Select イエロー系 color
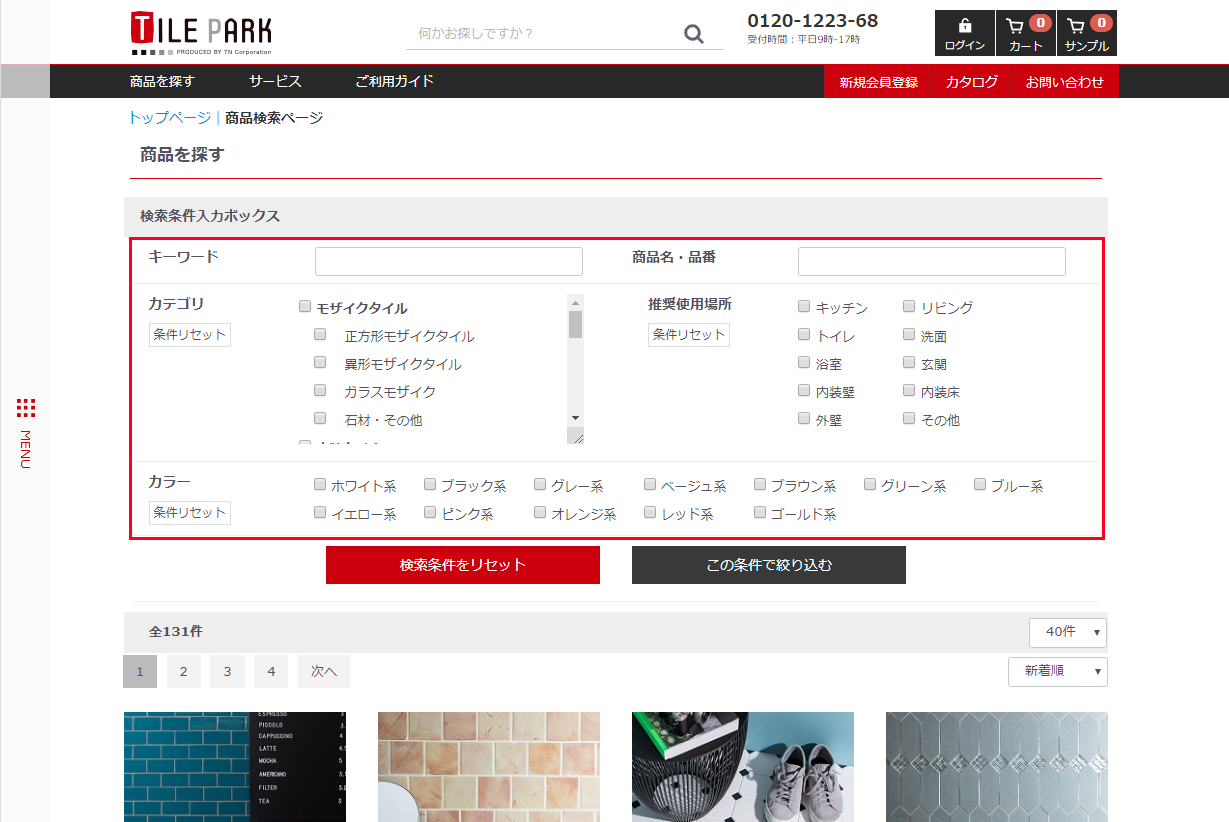1229x822 pixels. click(x=320, y=513)
